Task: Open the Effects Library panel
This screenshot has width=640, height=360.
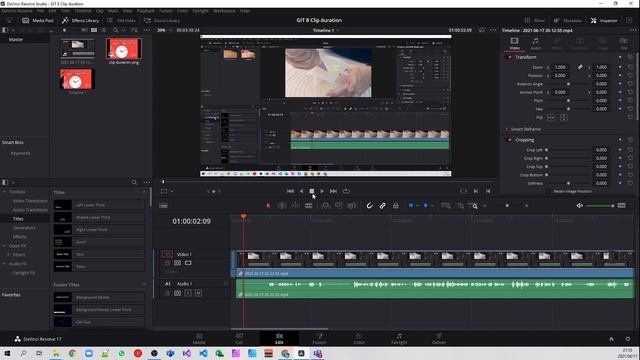Action: (x=80, y=20)
